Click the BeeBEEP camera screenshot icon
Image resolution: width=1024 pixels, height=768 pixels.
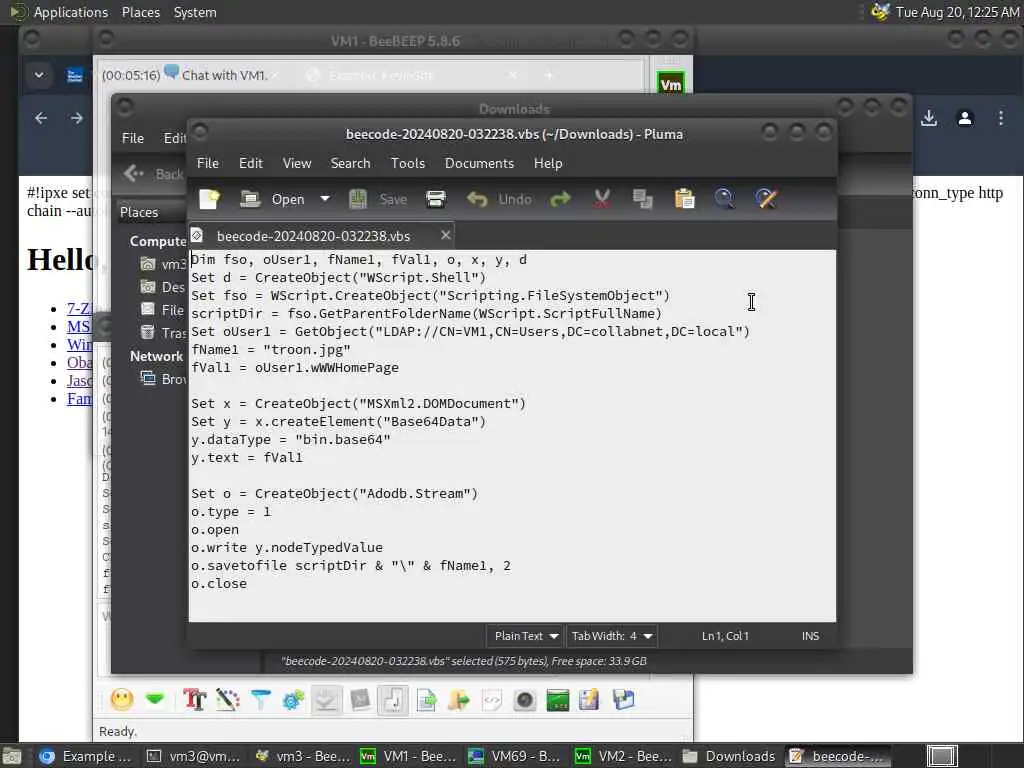tap(524, 699)
